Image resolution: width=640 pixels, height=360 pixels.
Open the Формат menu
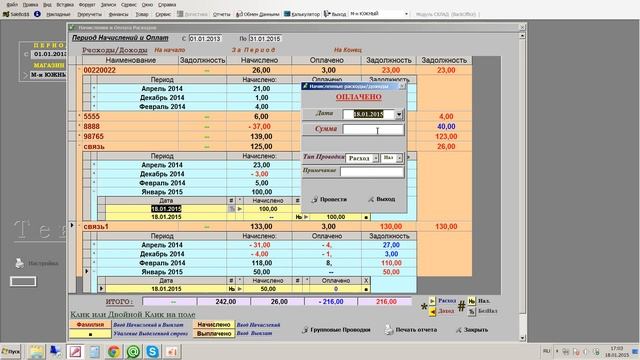coord(87,4)
